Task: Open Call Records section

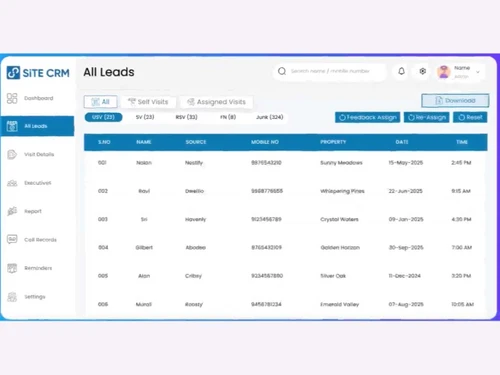Action: [40, 240]
